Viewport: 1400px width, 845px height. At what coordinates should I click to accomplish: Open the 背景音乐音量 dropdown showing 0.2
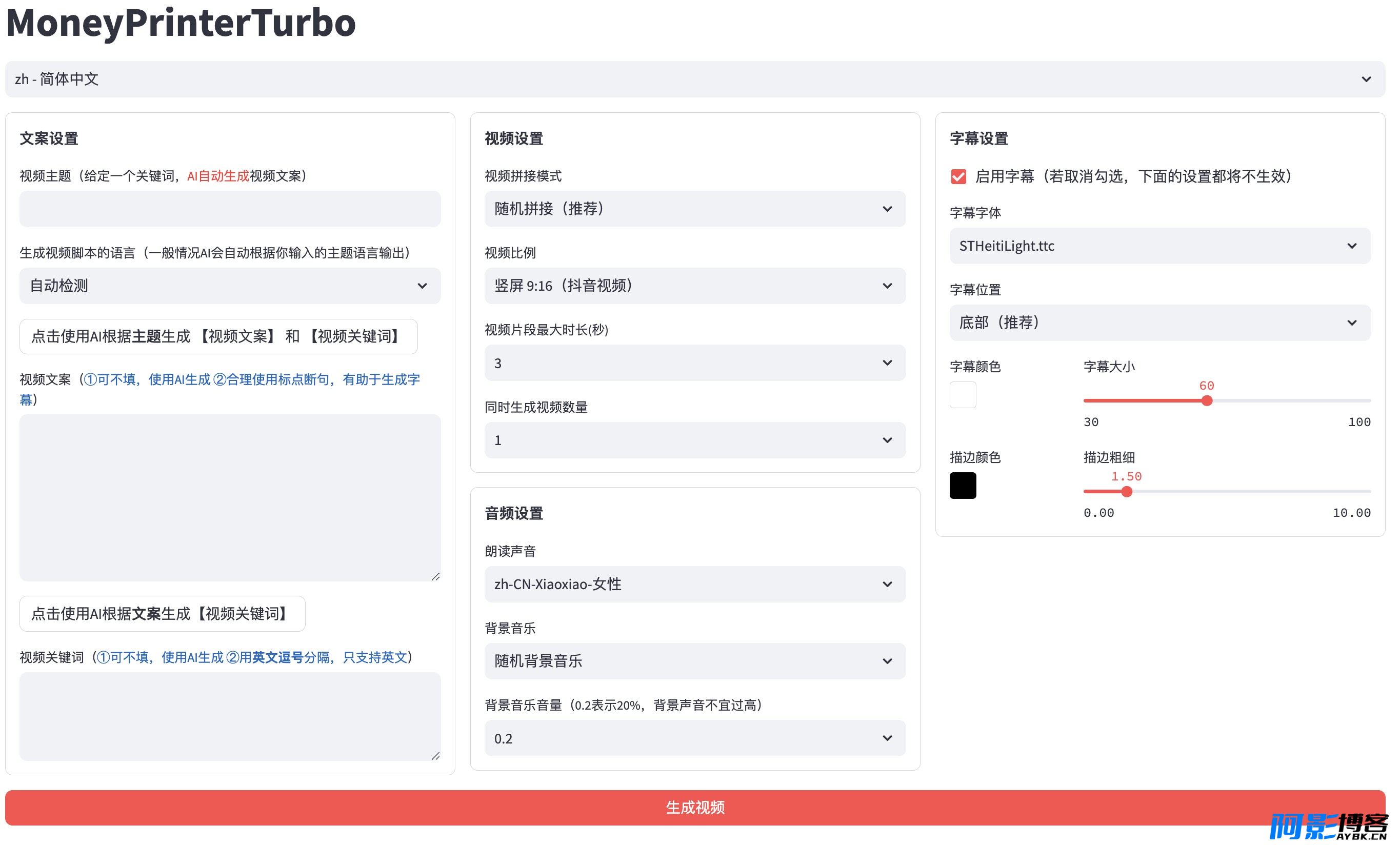[695, 738]
